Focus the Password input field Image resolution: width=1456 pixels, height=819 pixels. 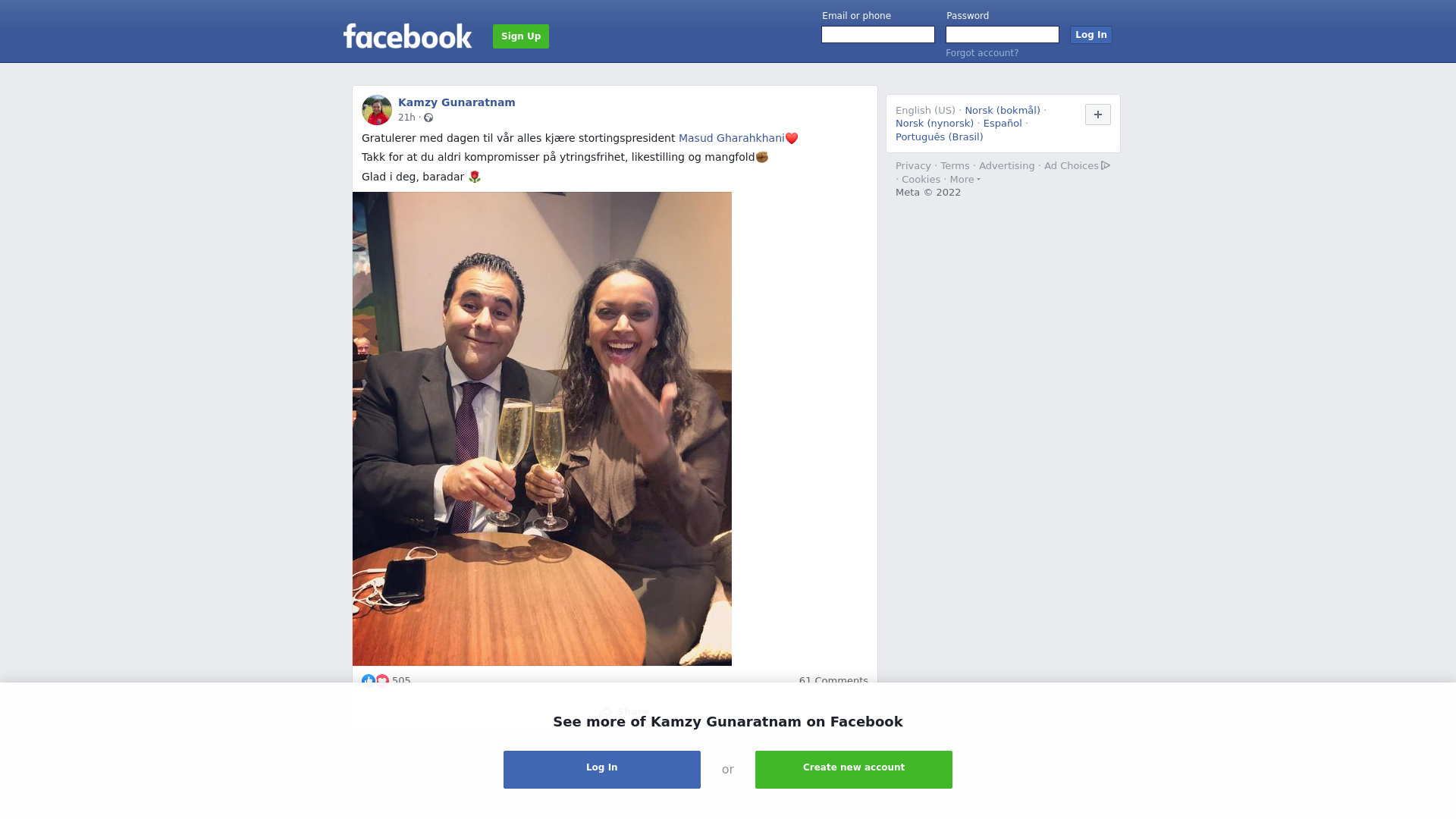tap(1003, 35)
